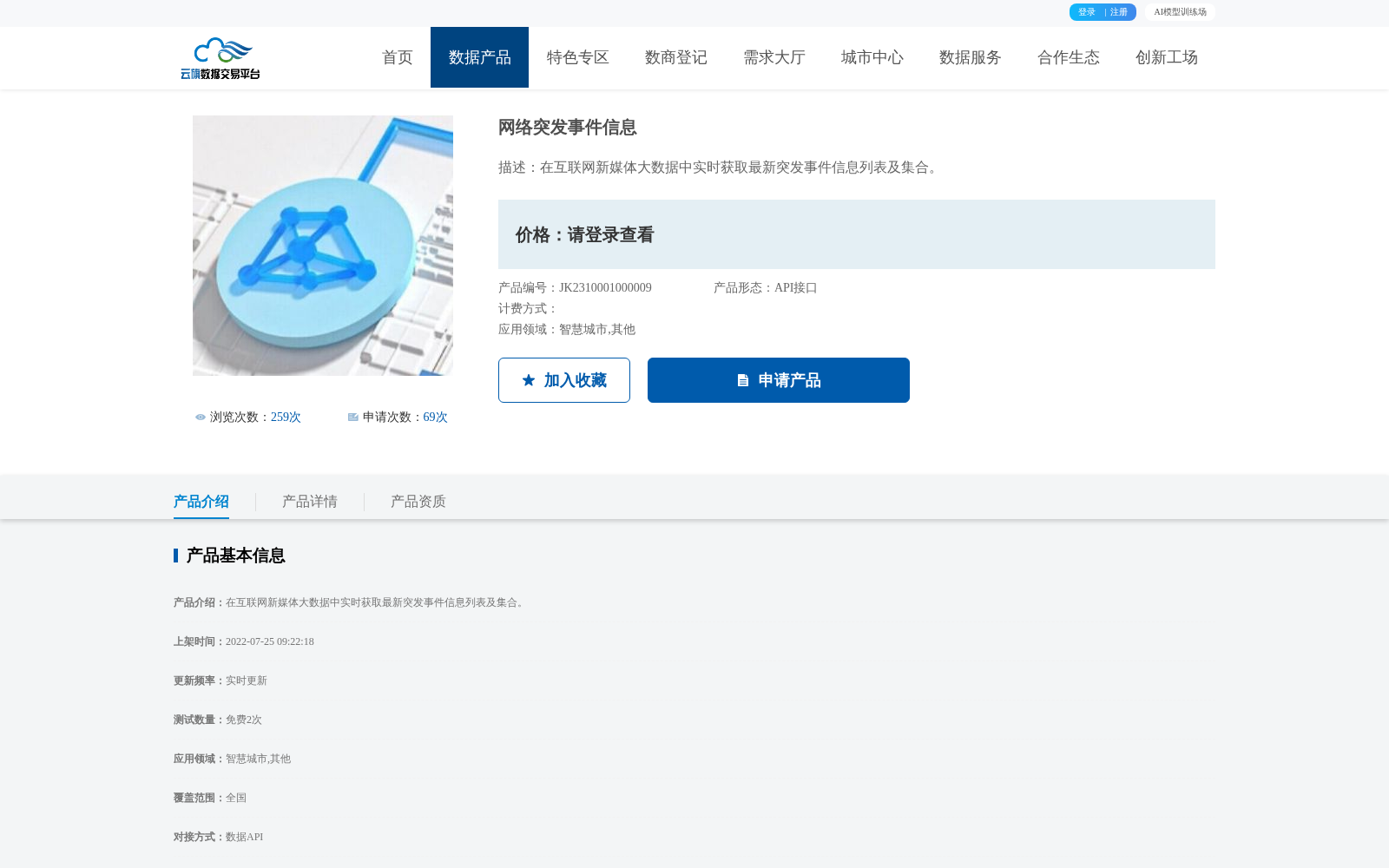Open 合作生态 in the navigation
The height and width of the screenshot is (868, 1389).
point(1068,57)
